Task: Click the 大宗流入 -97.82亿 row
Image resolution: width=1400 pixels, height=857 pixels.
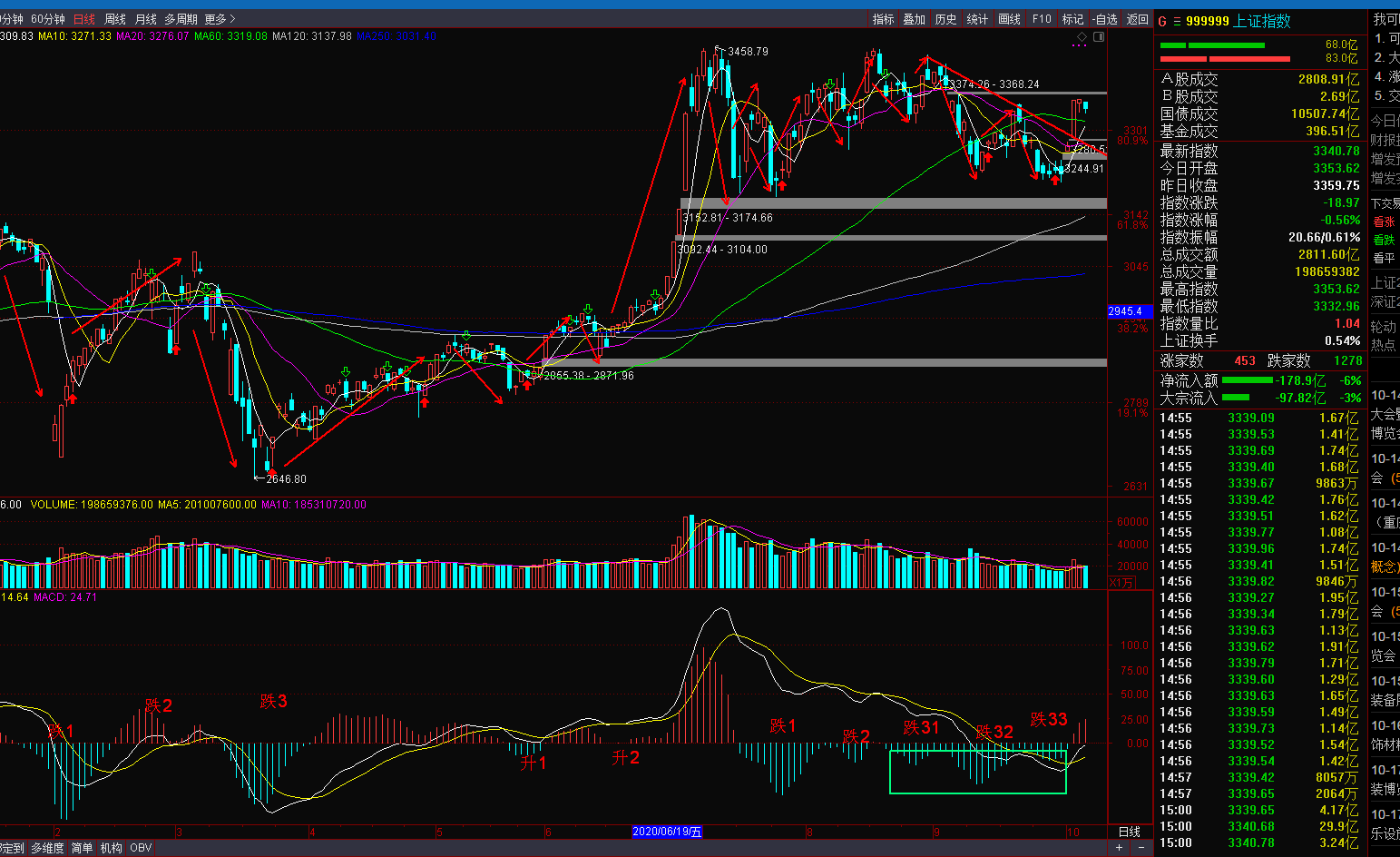Action: (1259, 398)
